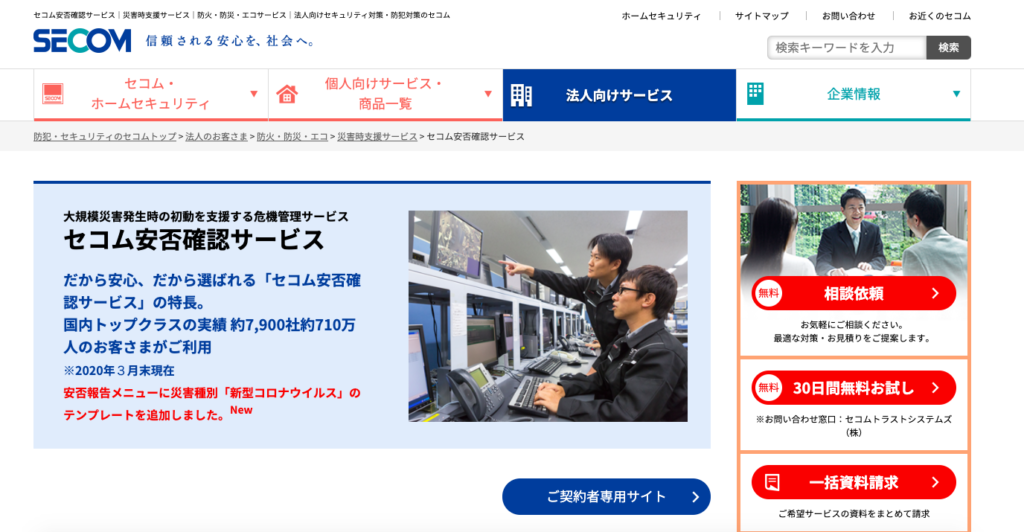Image resolution: width=1024 pixels, height=532 pixels.
Task: Open the お近くのセコム link
Action: click(940, 16)
